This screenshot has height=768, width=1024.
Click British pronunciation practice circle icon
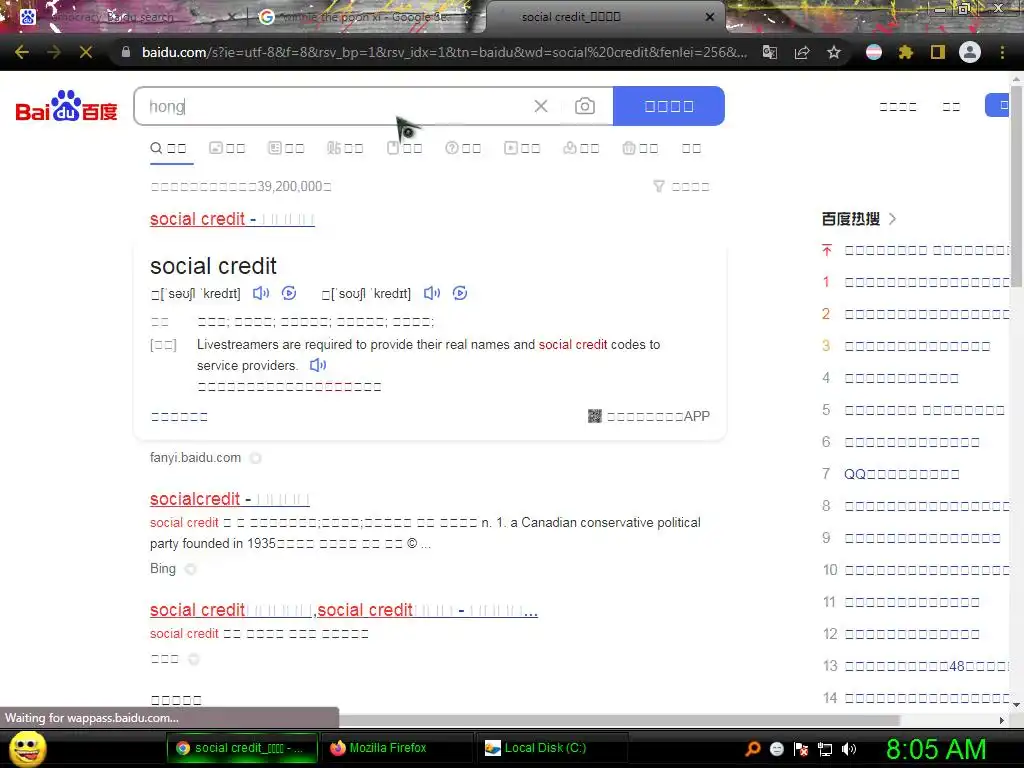point(289,293)
